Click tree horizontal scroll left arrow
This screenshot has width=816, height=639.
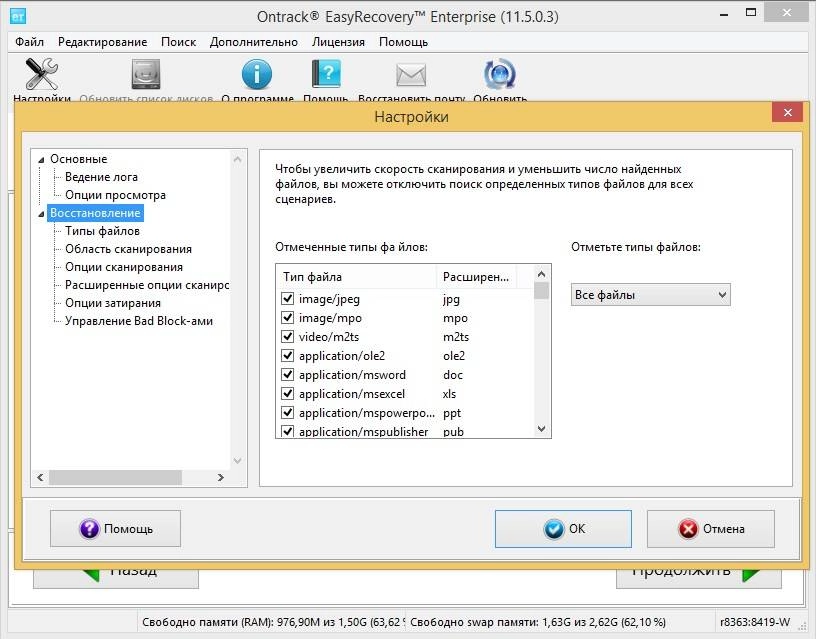pos(41,477)
